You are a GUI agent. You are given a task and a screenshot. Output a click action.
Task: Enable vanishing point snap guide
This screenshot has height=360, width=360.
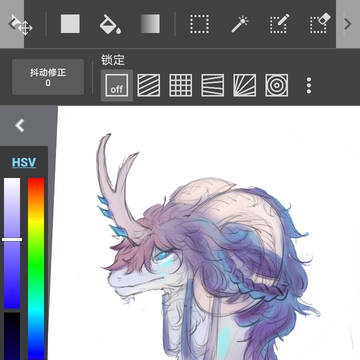tap(213, 85)
